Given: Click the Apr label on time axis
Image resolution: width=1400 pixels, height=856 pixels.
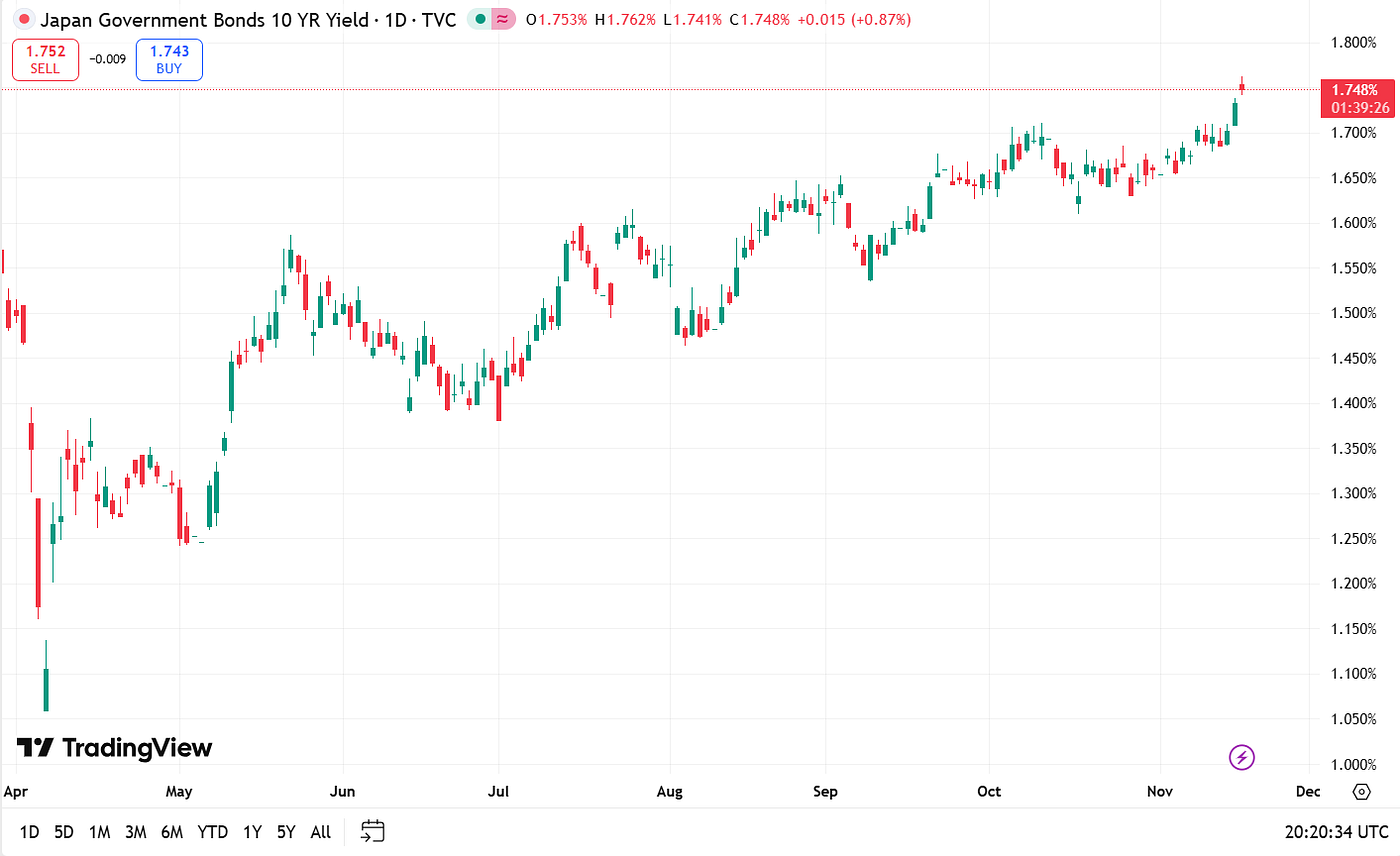Looking at the screenshot, I should [15, 792].
